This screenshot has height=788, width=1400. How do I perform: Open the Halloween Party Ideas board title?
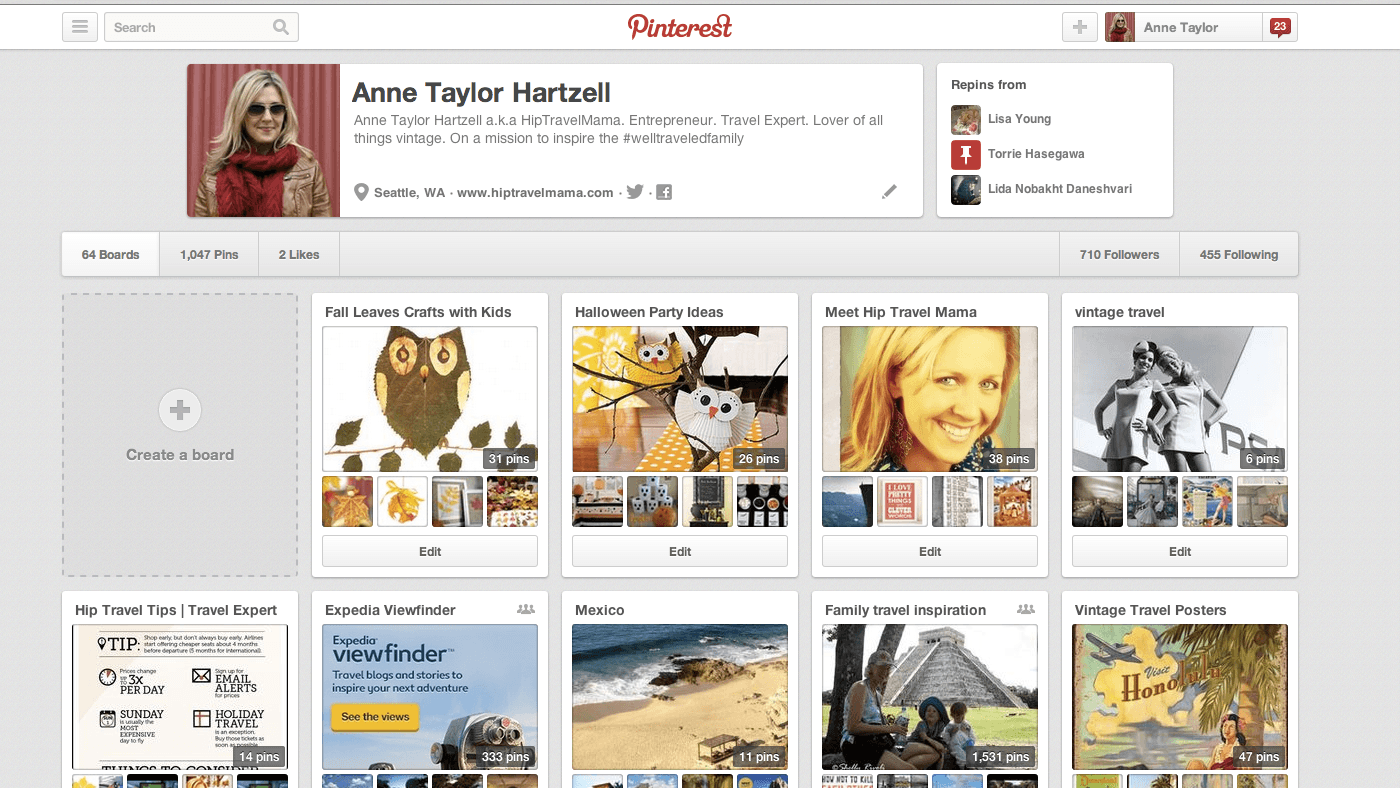coord(649,312)
